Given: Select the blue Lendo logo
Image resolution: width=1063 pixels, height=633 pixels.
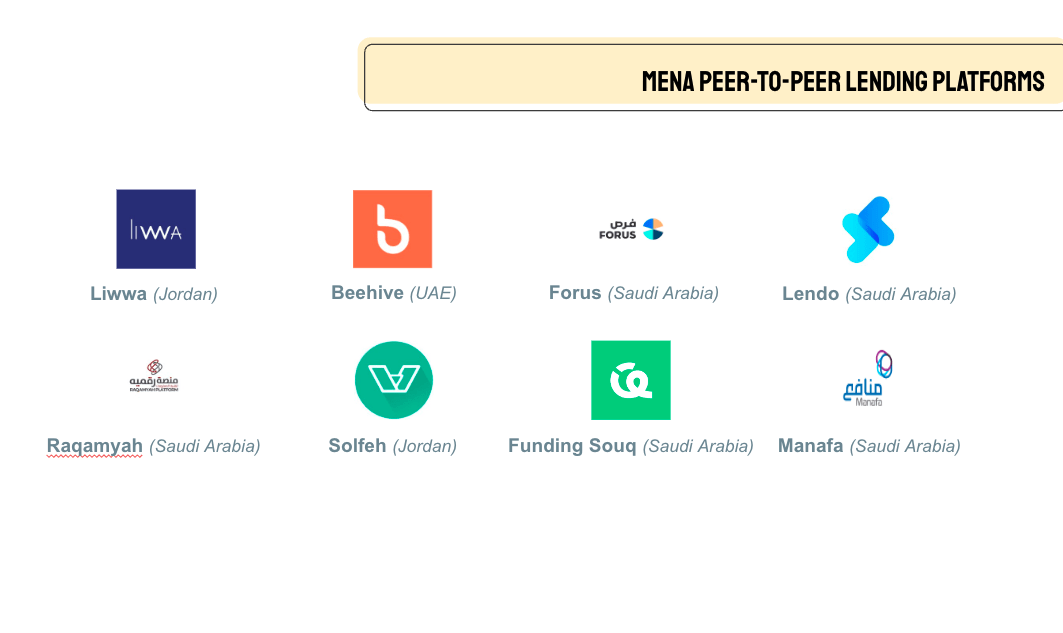Looking at the screenshot, I should [x=868, y=229].
